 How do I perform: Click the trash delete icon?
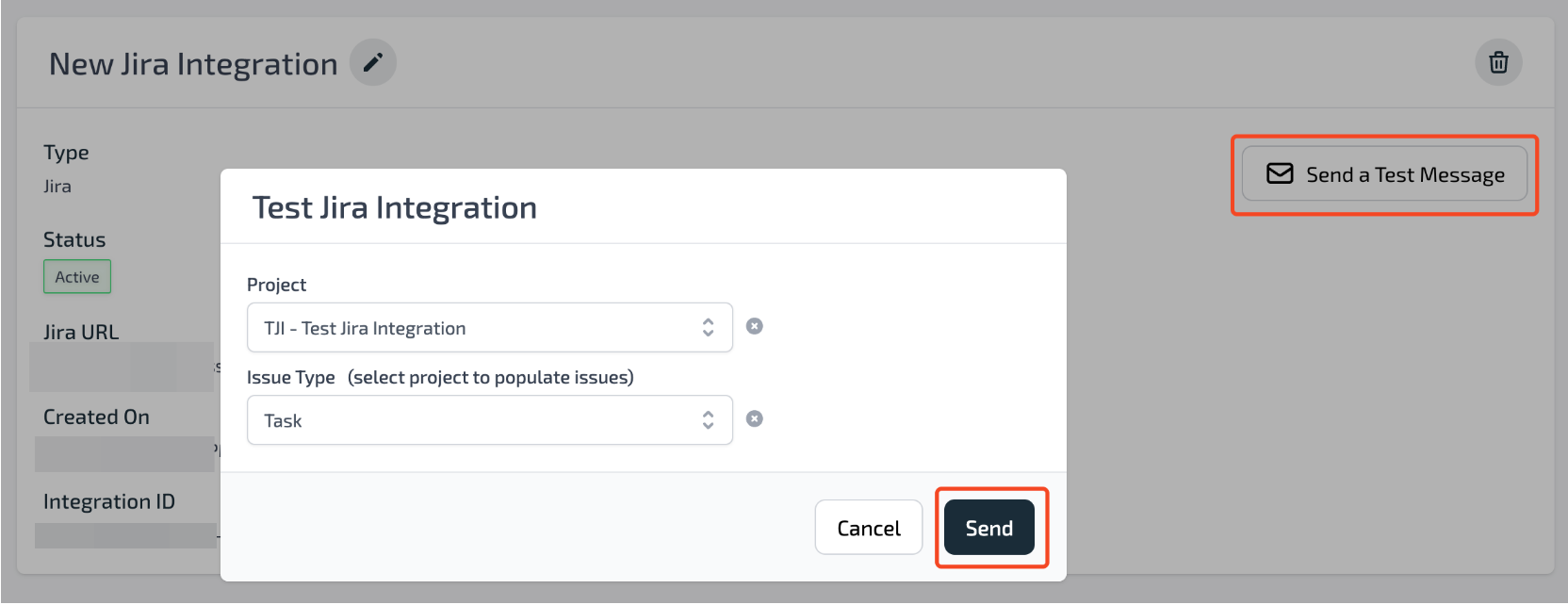coord(1498,63)
